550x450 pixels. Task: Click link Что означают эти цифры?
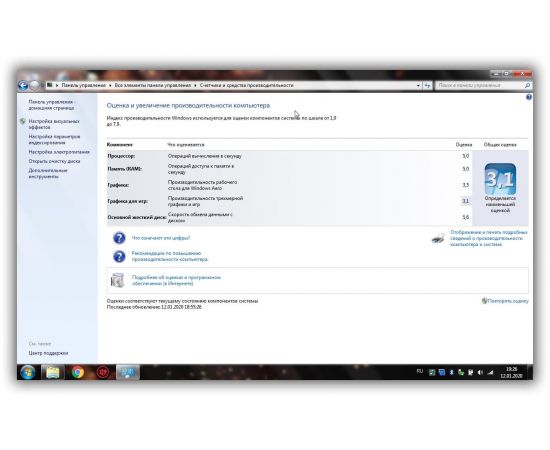point(161,238)
